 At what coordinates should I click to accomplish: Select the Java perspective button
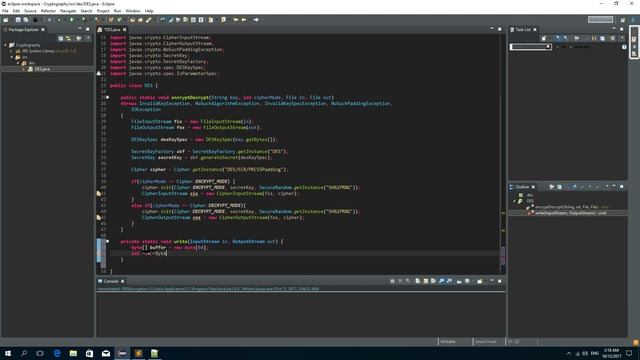click(x=633, y=20)
